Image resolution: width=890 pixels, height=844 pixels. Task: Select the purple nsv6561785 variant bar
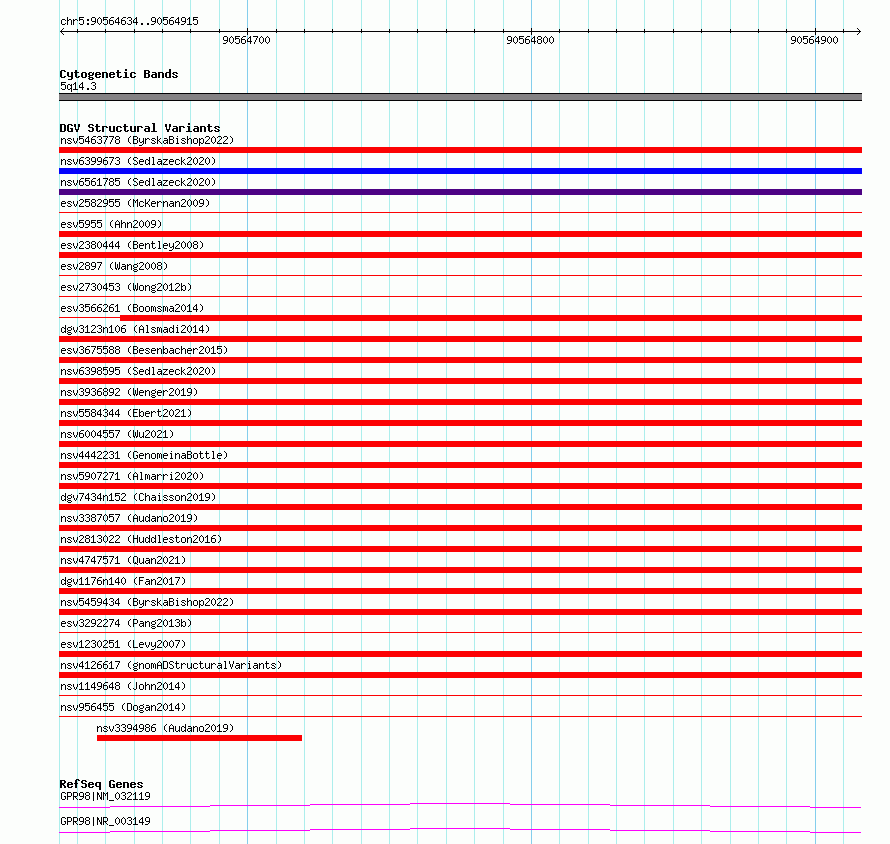(x=460, y=192)
